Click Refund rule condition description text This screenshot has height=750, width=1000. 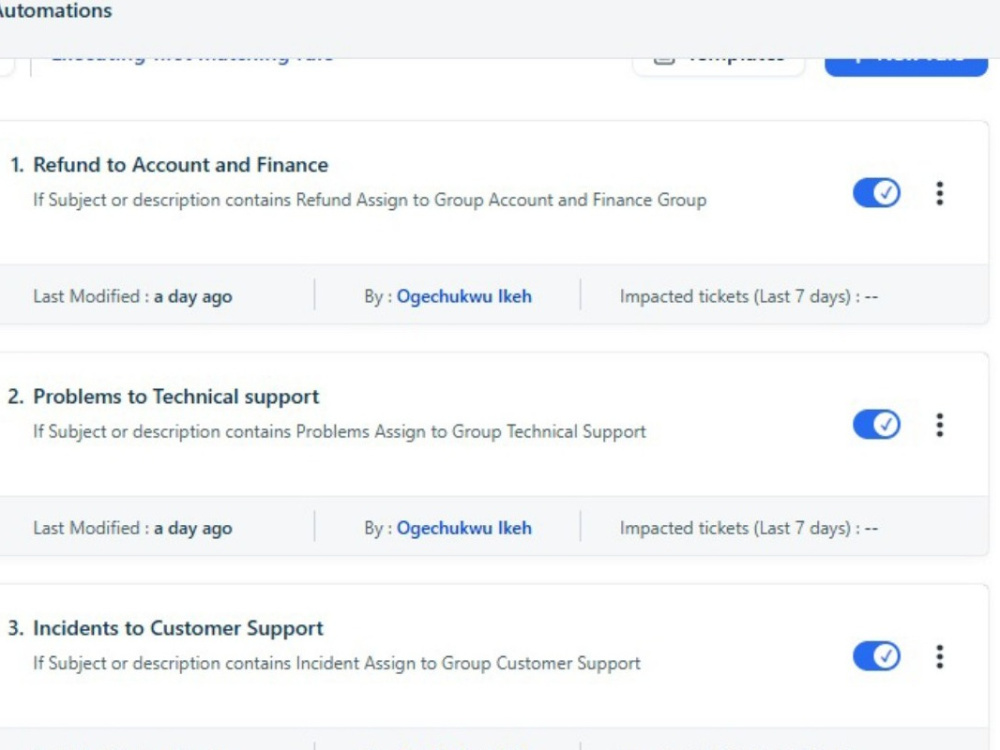[x=370, y=200]
